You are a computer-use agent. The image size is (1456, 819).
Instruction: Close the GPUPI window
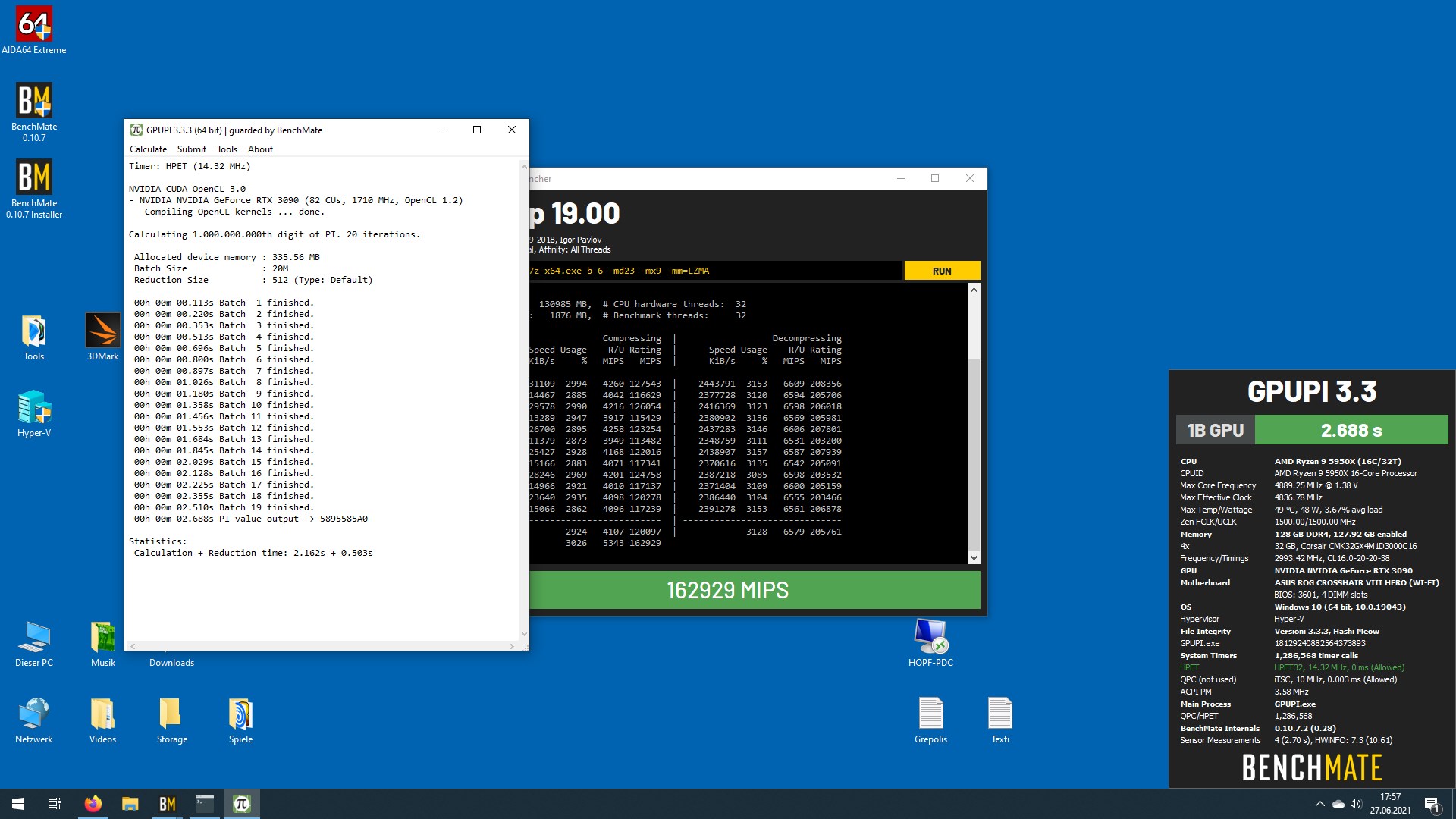point(512,130)
